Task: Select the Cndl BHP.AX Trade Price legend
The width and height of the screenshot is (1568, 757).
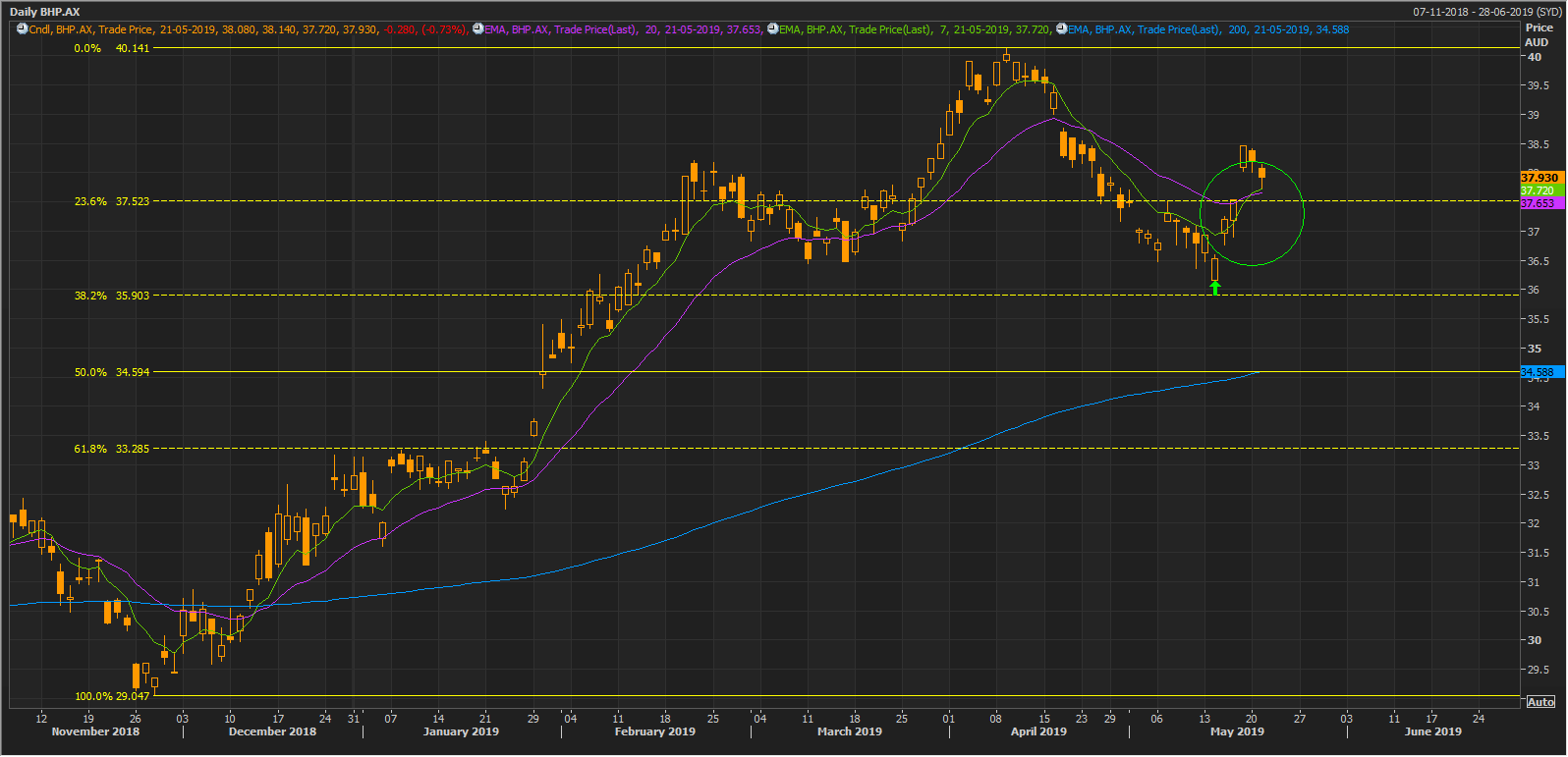Action: 248,29
